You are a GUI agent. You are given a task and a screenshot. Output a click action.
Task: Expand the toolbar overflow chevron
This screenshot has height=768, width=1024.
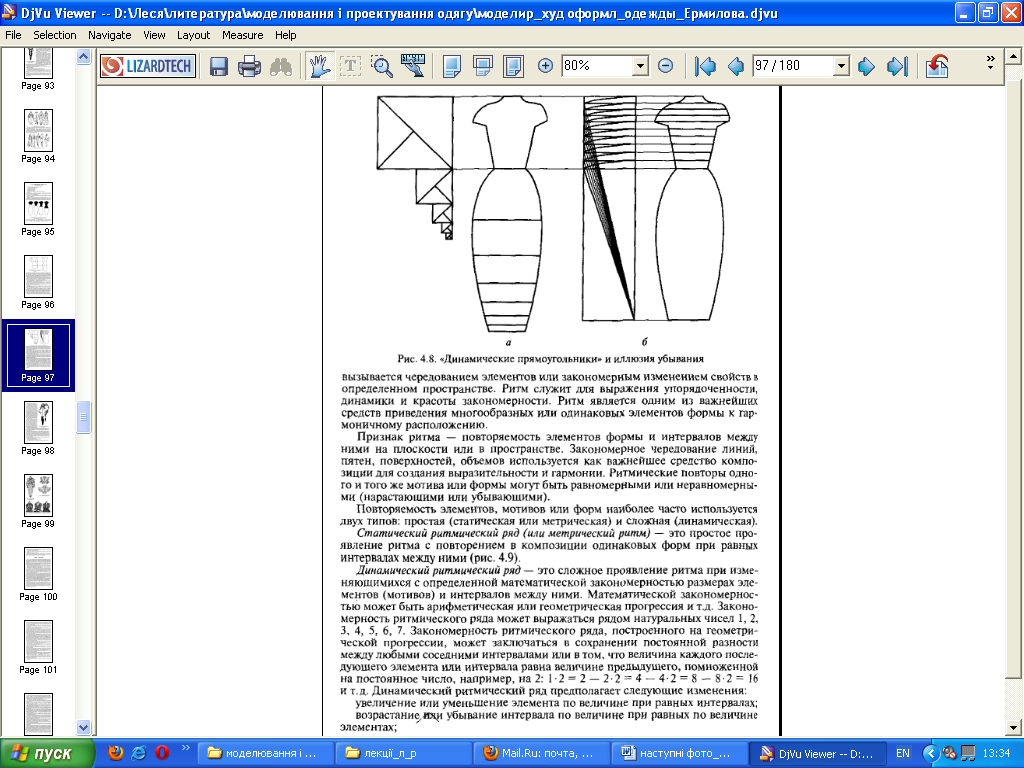pyautogui.click(x=990, y=63)
